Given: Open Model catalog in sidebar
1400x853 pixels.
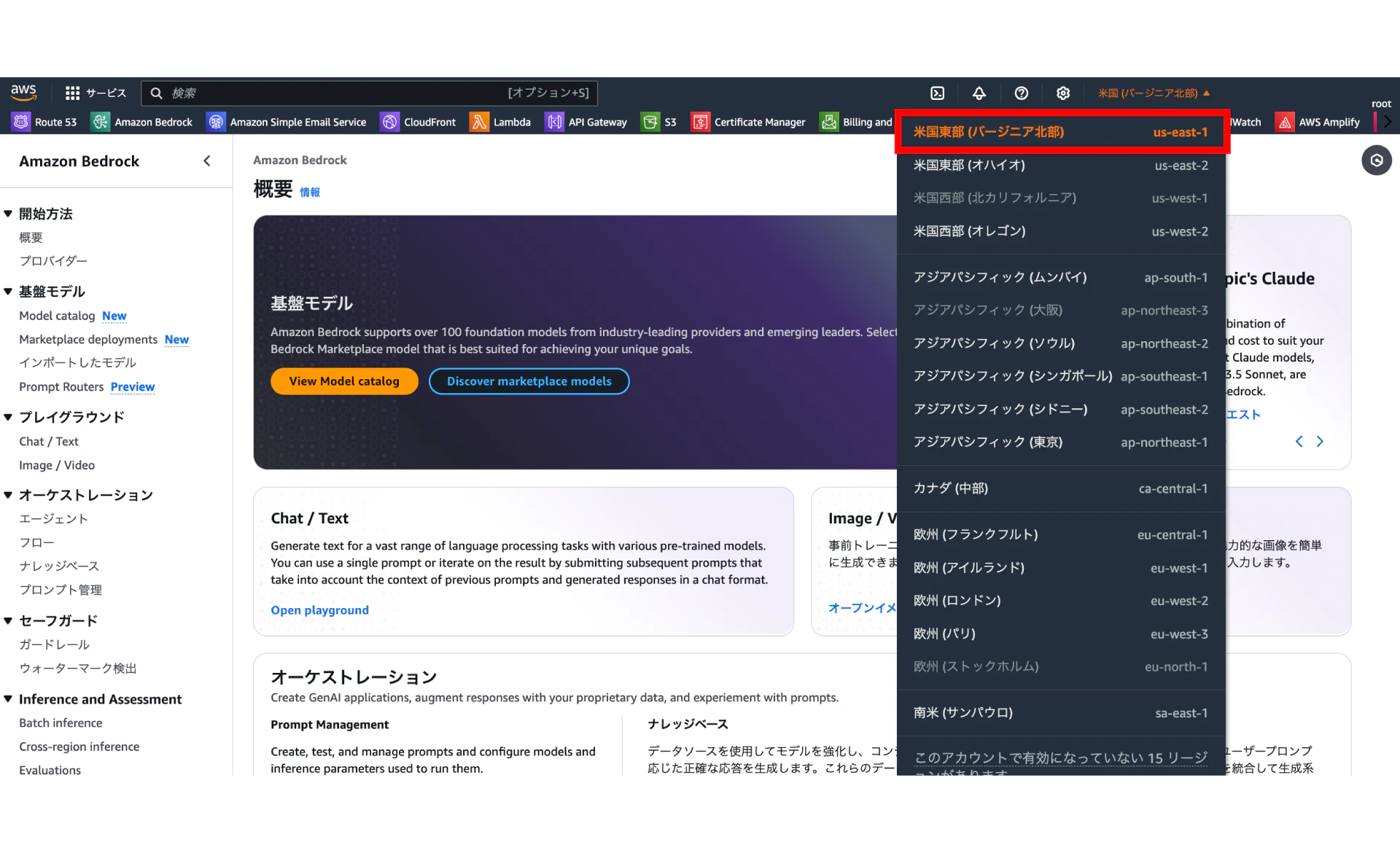Looking at the screenshot, I should 57,316.
